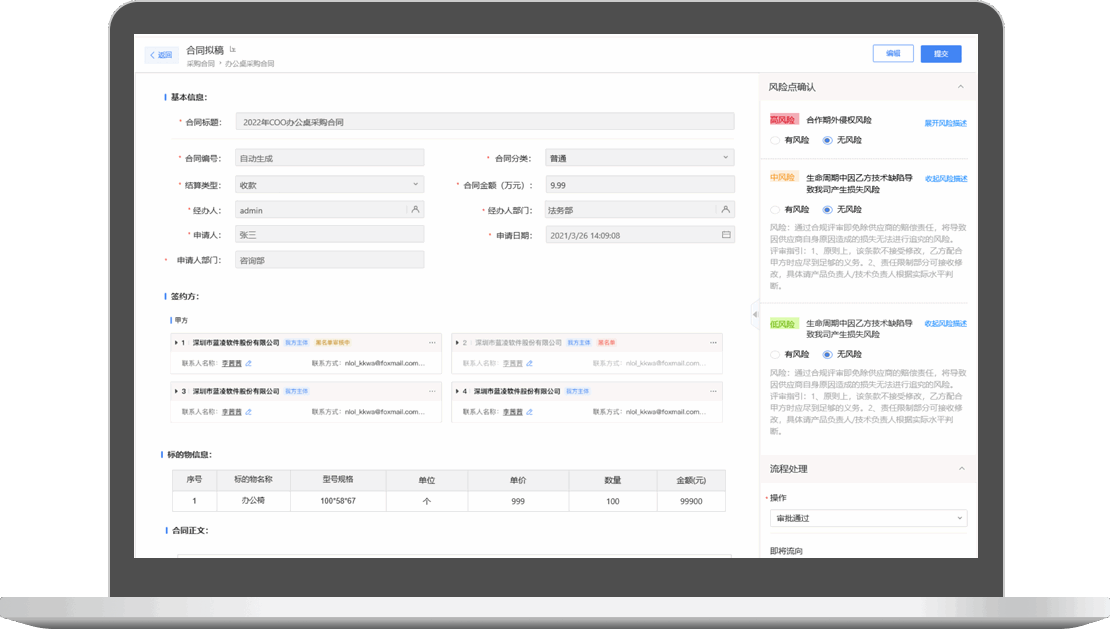The height and width of the screenshot is (629, 1110).
Task: Select 有风险 for the 高风险 item
Action: tap(775, 140)
